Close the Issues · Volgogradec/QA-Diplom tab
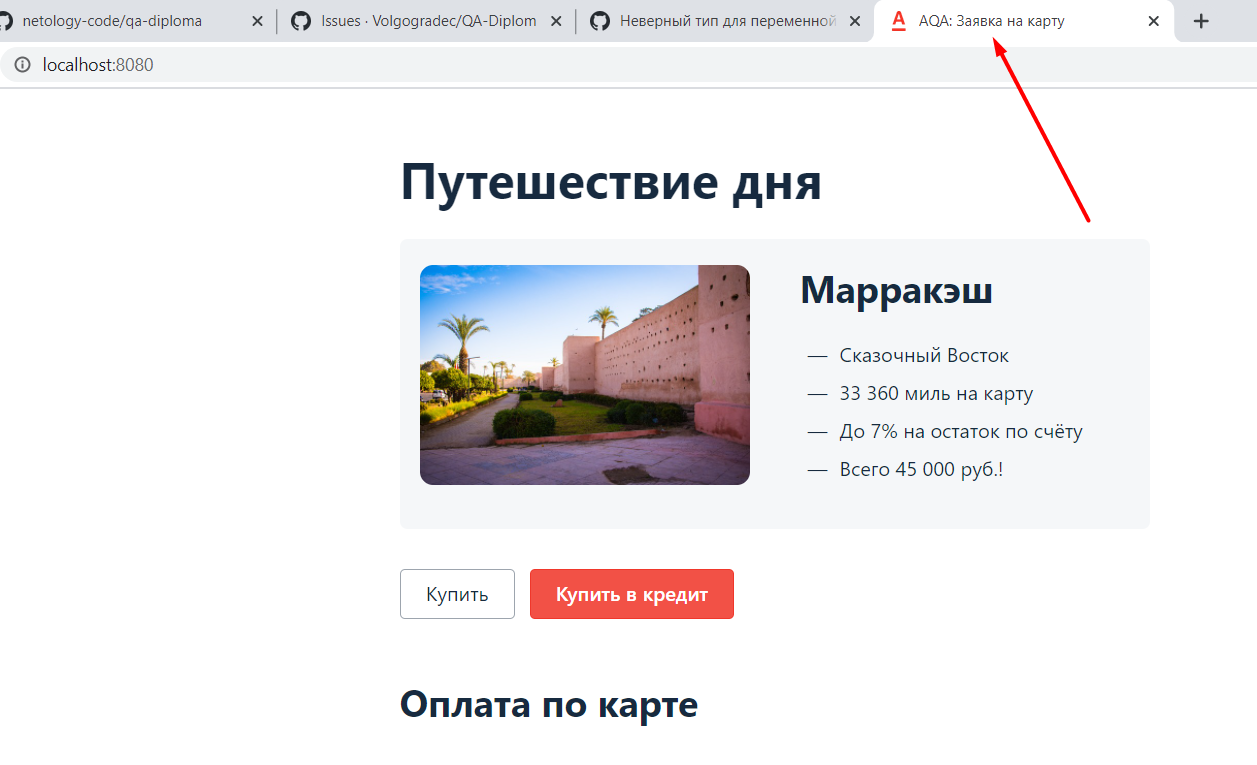The width and height of the screenshot is (1257, 765). pyautogui.click(x=556, y=21)
